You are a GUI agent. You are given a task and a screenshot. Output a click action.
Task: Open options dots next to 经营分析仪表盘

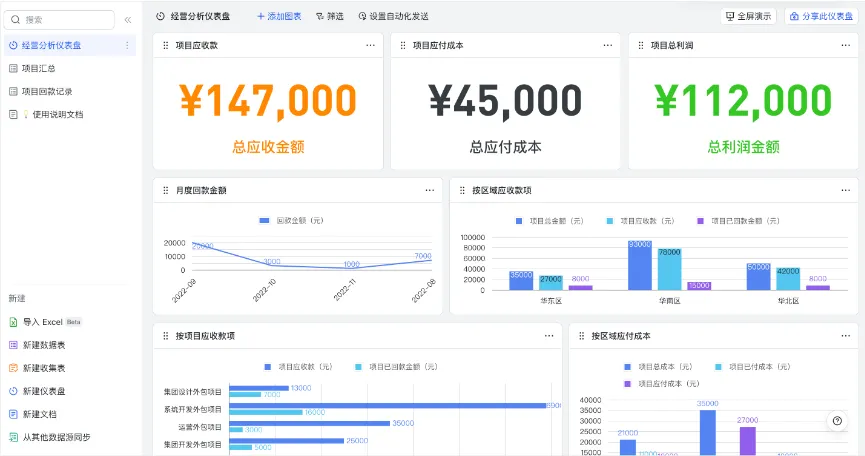[x=127, y=45]
